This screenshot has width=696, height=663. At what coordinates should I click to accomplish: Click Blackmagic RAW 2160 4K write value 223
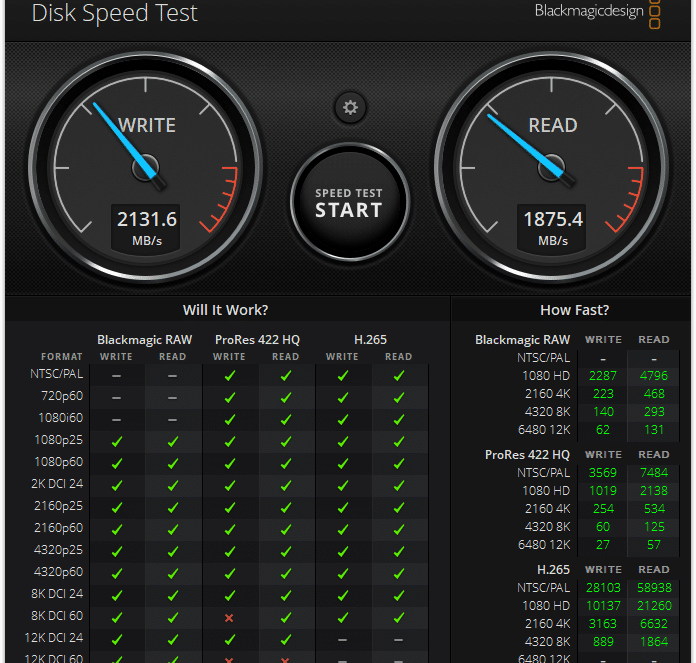coord(603,393)
